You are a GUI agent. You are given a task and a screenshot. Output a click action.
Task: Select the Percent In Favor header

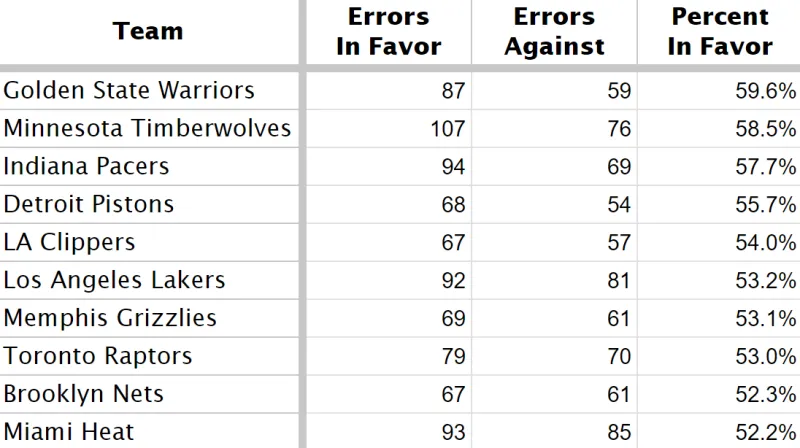(x=720, y=32)
